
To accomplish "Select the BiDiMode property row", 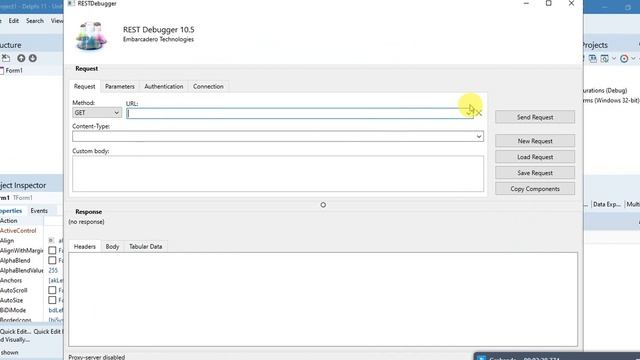I will [31, 310].
